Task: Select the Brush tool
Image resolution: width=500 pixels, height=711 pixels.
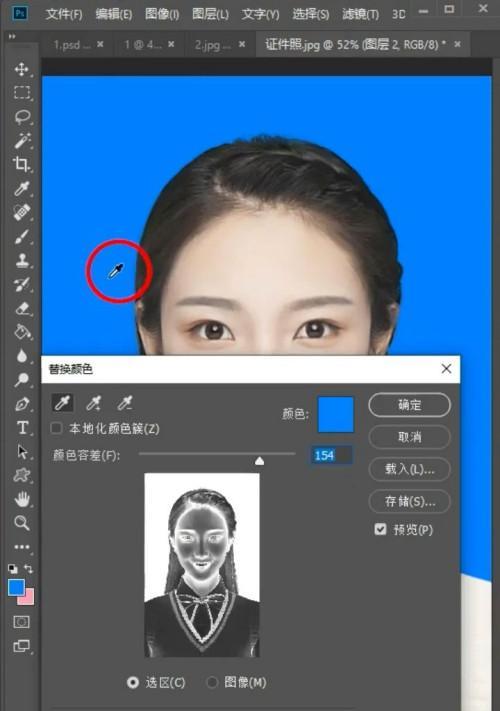Action: [x=21, y=236]
